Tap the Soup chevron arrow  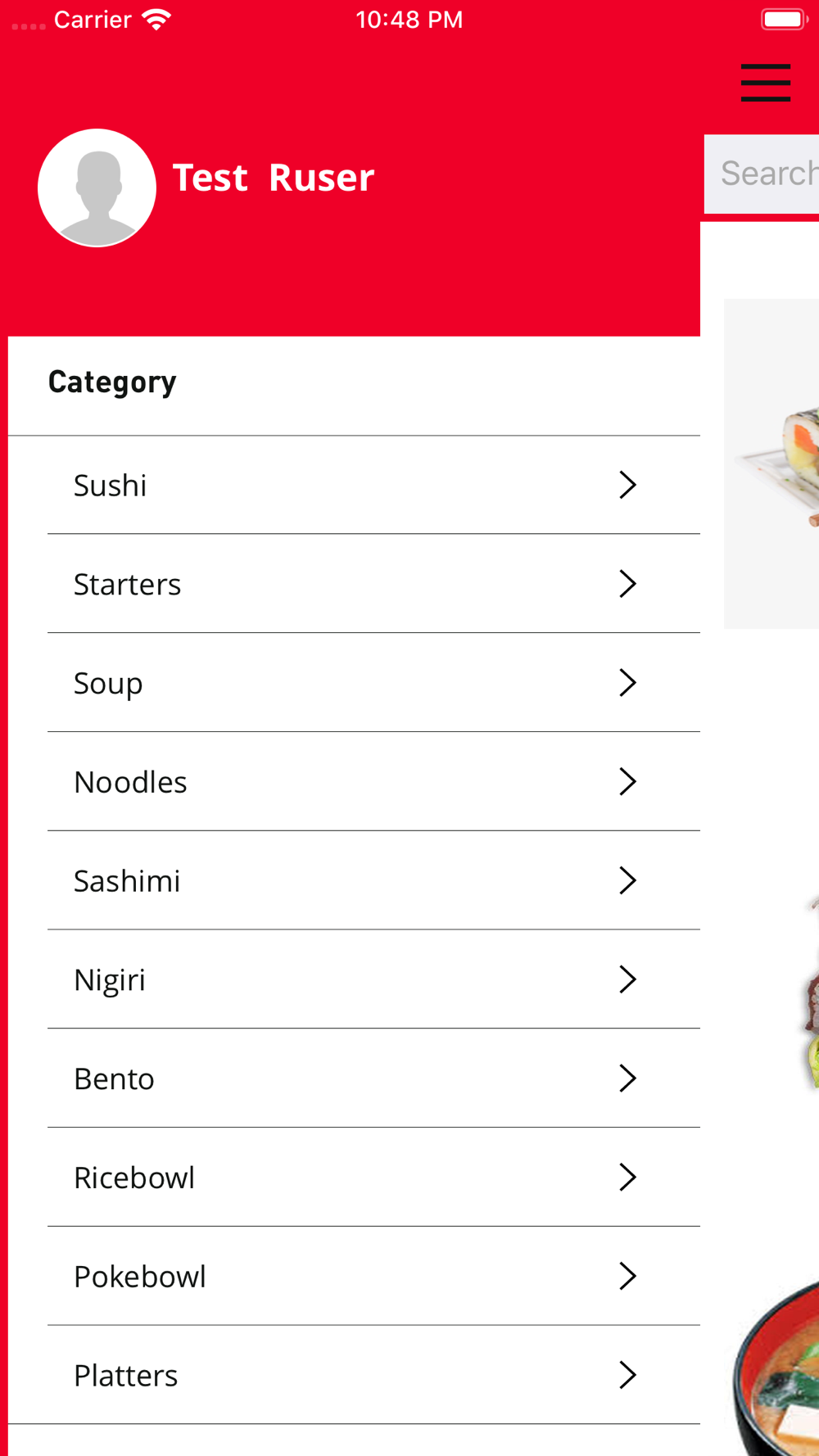point(627,683)
